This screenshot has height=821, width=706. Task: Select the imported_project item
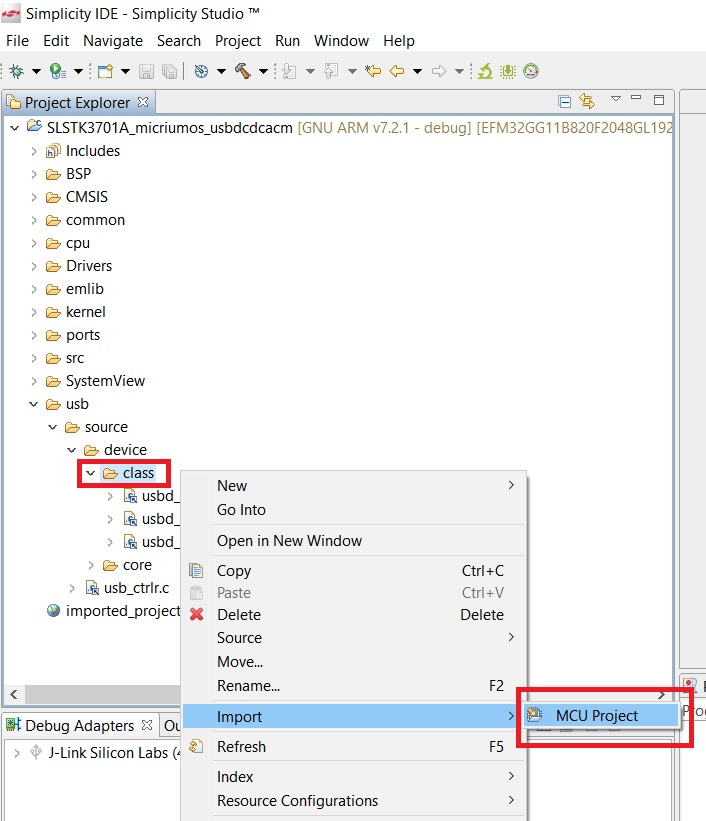point(123,611)
